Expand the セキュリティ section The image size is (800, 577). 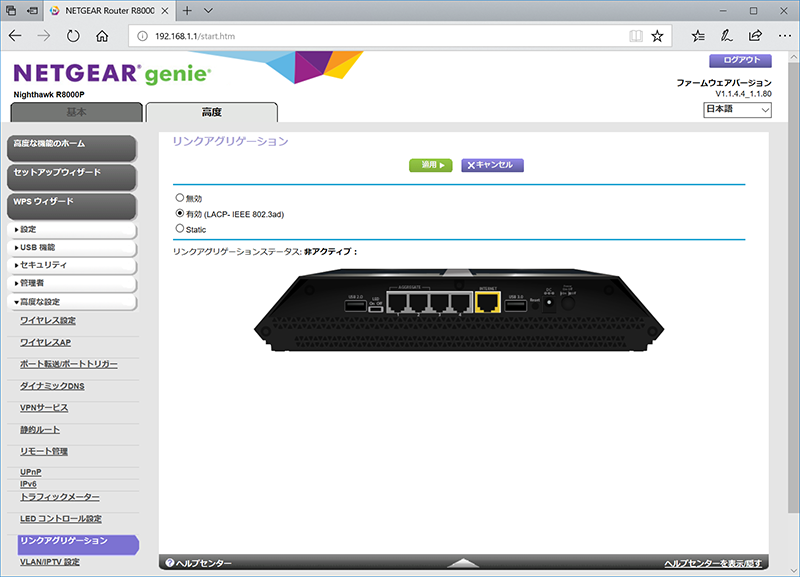coord(70,265)
